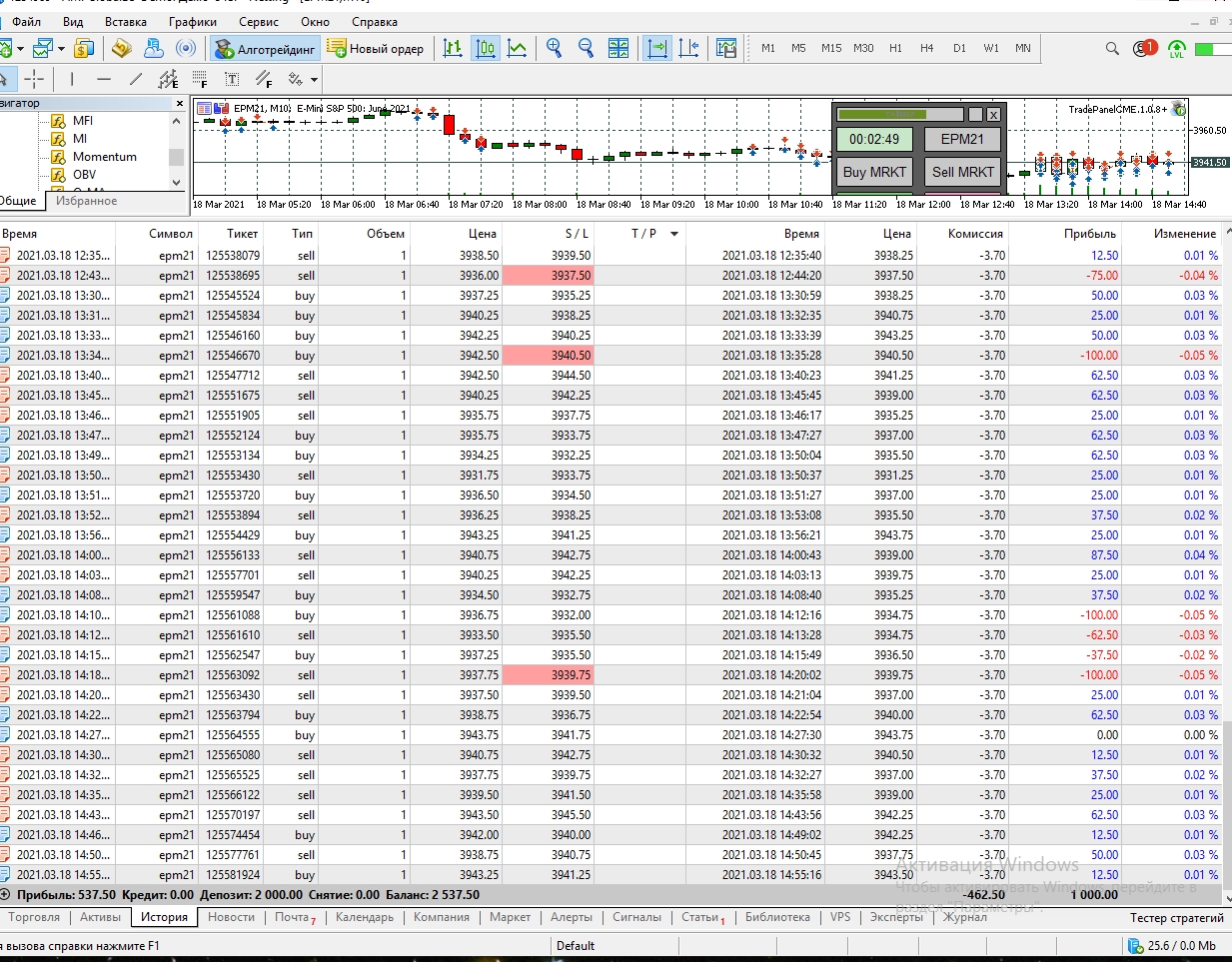Select the draw trendline tool
The image size is (1232, 962).
pos(136,79)
